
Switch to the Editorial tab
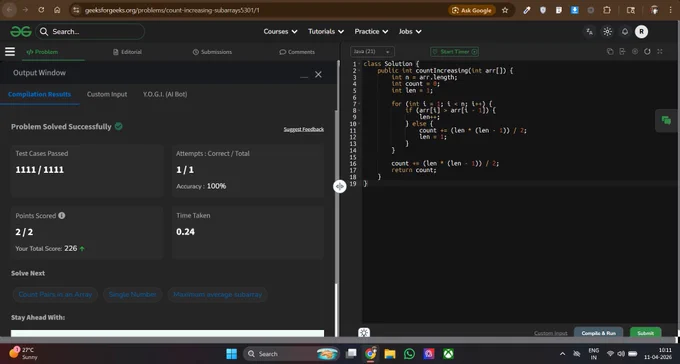tap(127, 52)
